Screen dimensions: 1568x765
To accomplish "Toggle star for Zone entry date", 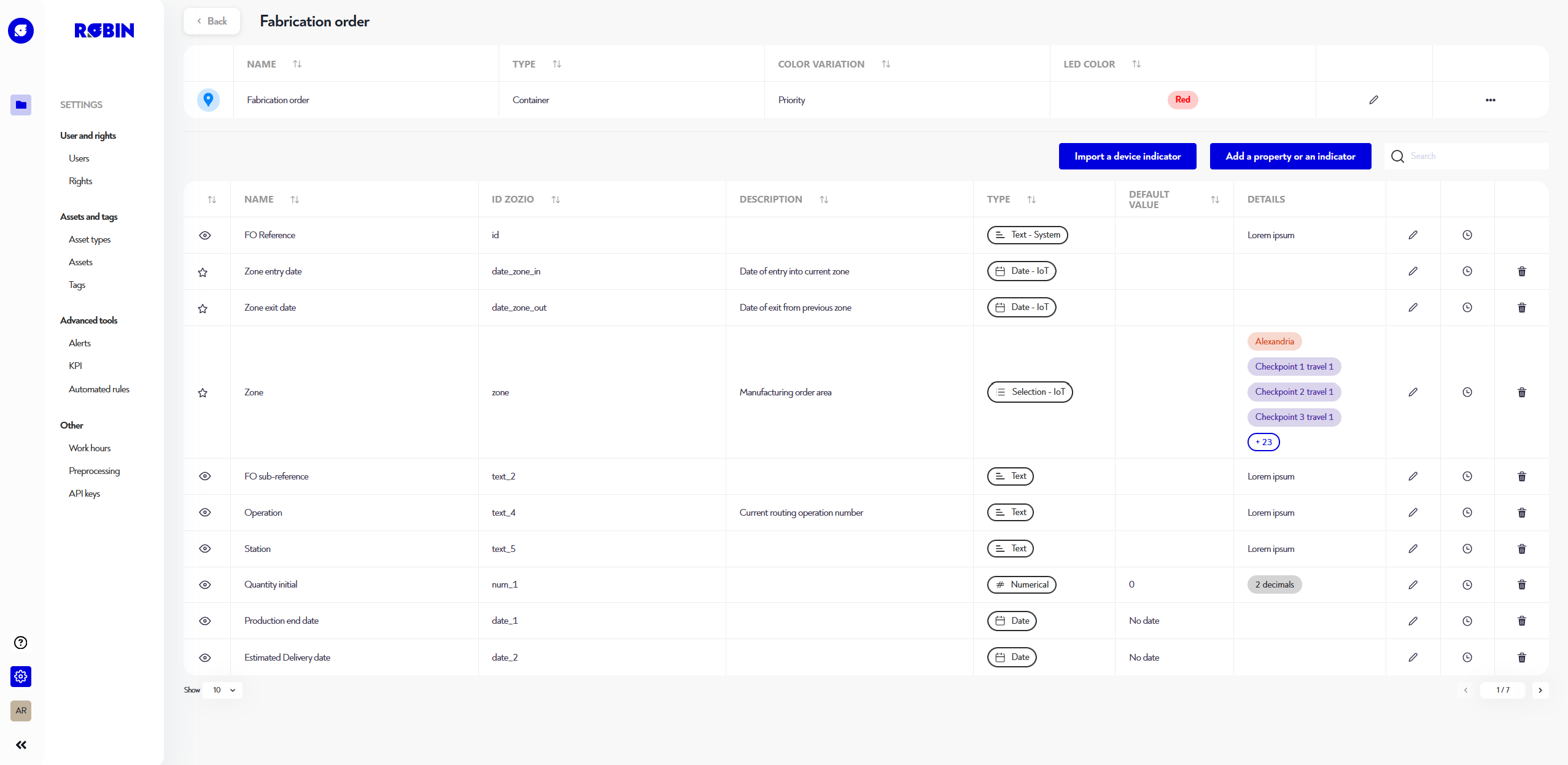I will (203, 272).
